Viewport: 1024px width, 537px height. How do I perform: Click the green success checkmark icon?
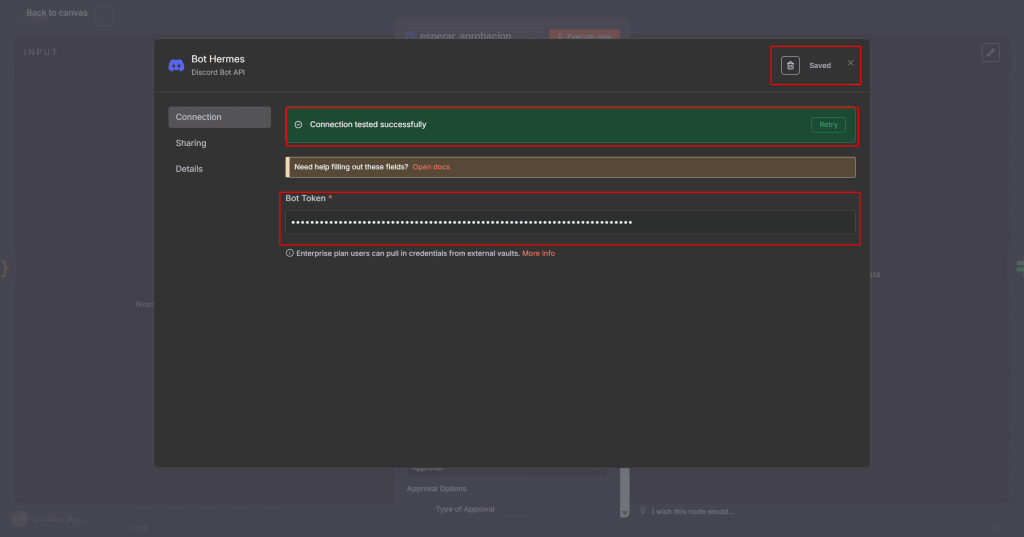point(298,125)
